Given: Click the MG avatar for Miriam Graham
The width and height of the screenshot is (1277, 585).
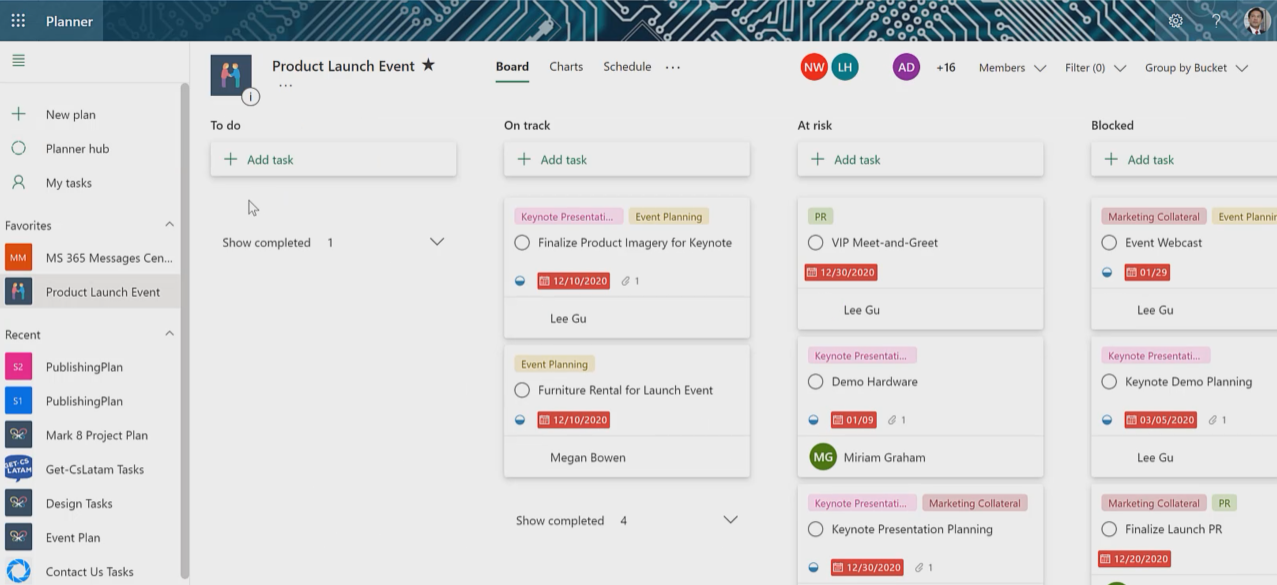Looking at the screenshot, I should 823,457.
